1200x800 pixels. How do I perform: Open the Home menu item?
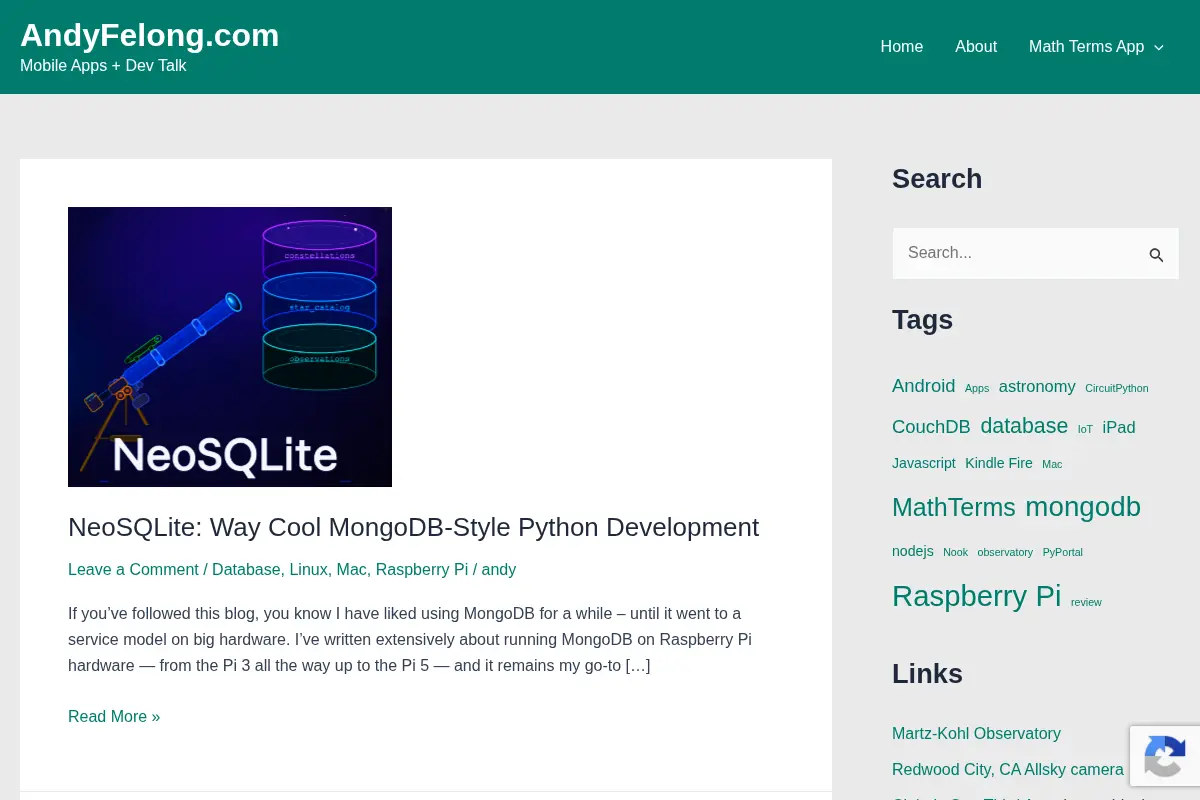(x=901, y=47)
